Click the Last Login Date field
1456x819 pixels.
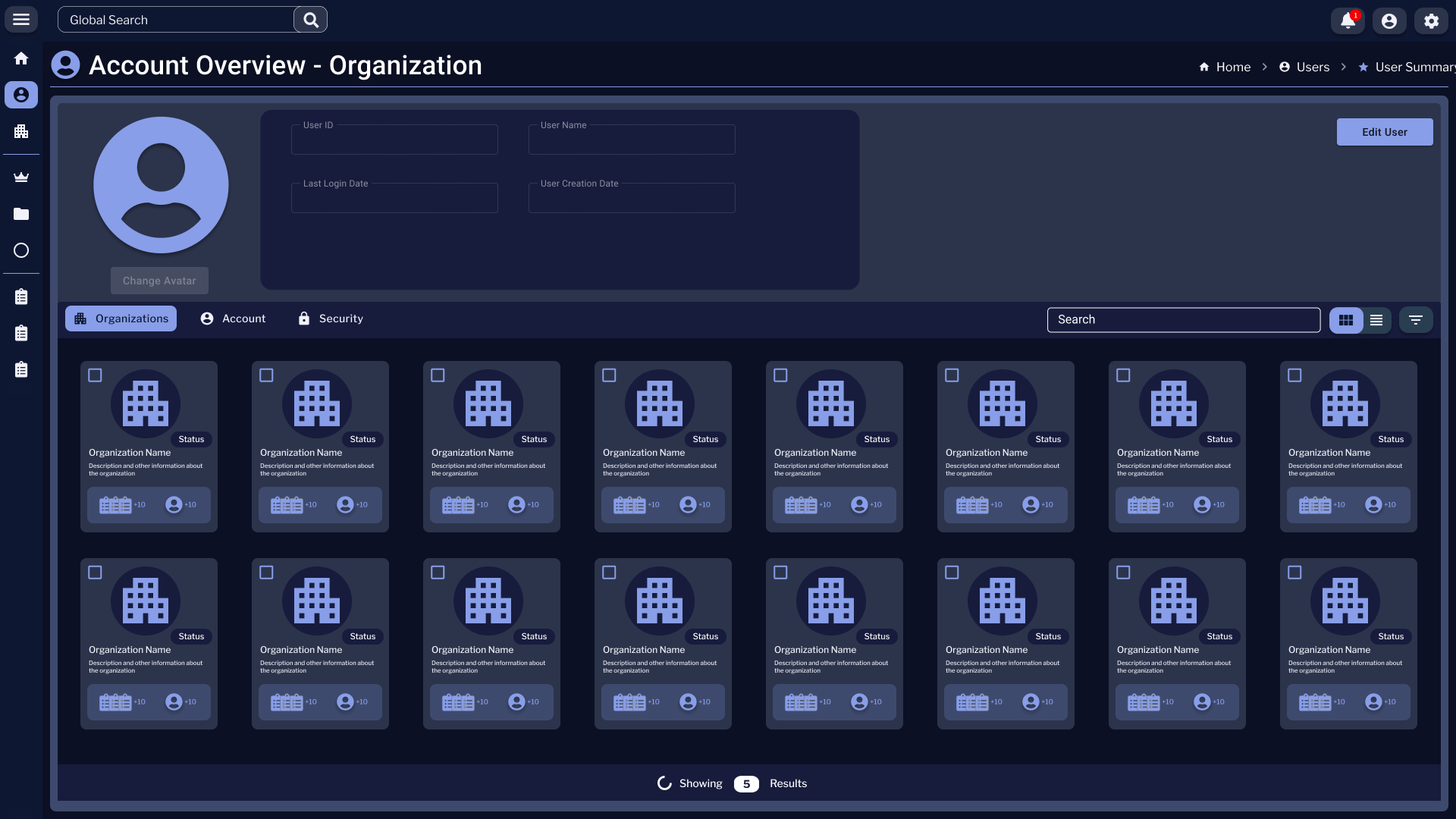pyautogui.click(x=394, y=198)
